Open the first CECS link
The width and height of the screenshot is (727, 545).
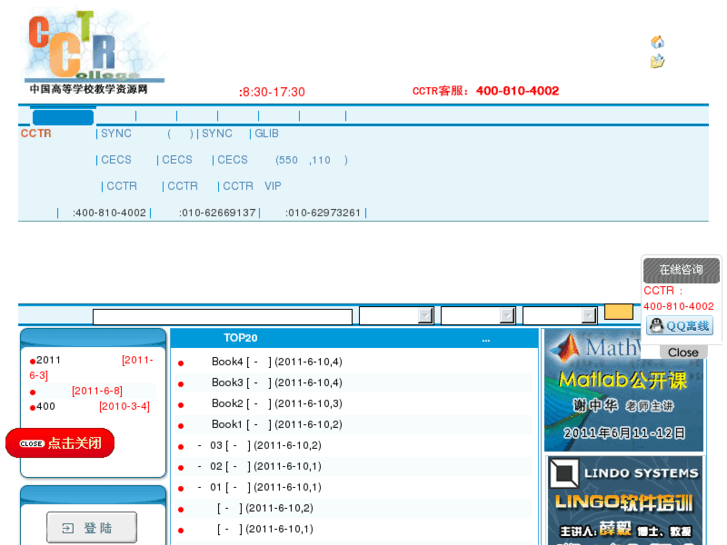[116, 160]
